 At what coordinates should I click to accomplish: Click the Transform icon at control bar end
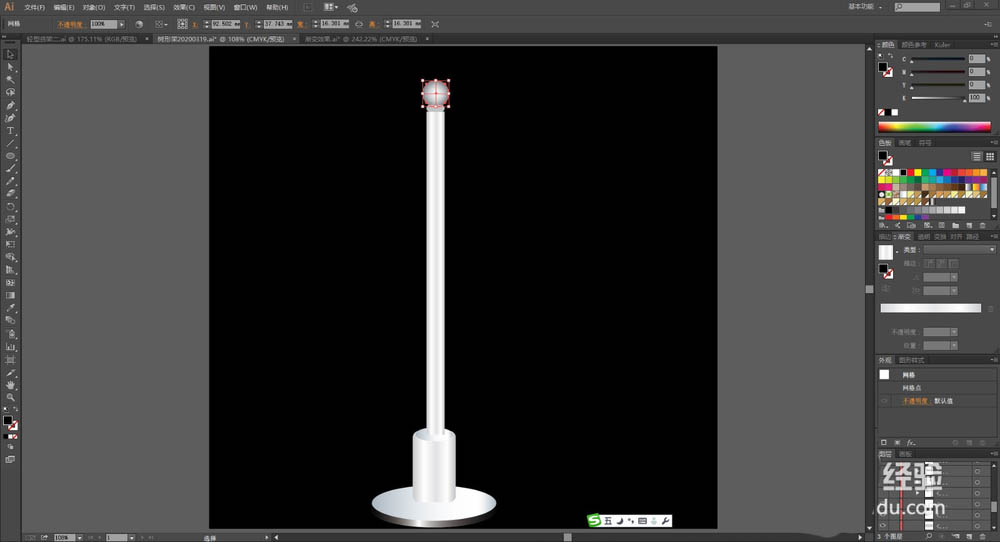tap(435, 24)
